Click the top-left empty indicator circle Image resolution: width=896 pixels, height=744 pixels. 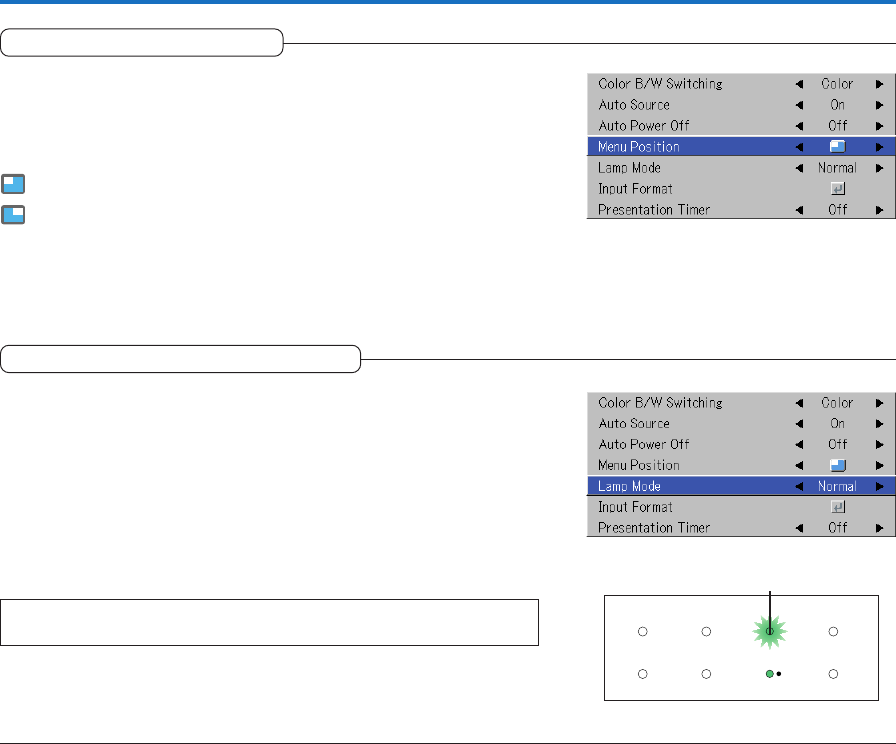coord(643,631)
